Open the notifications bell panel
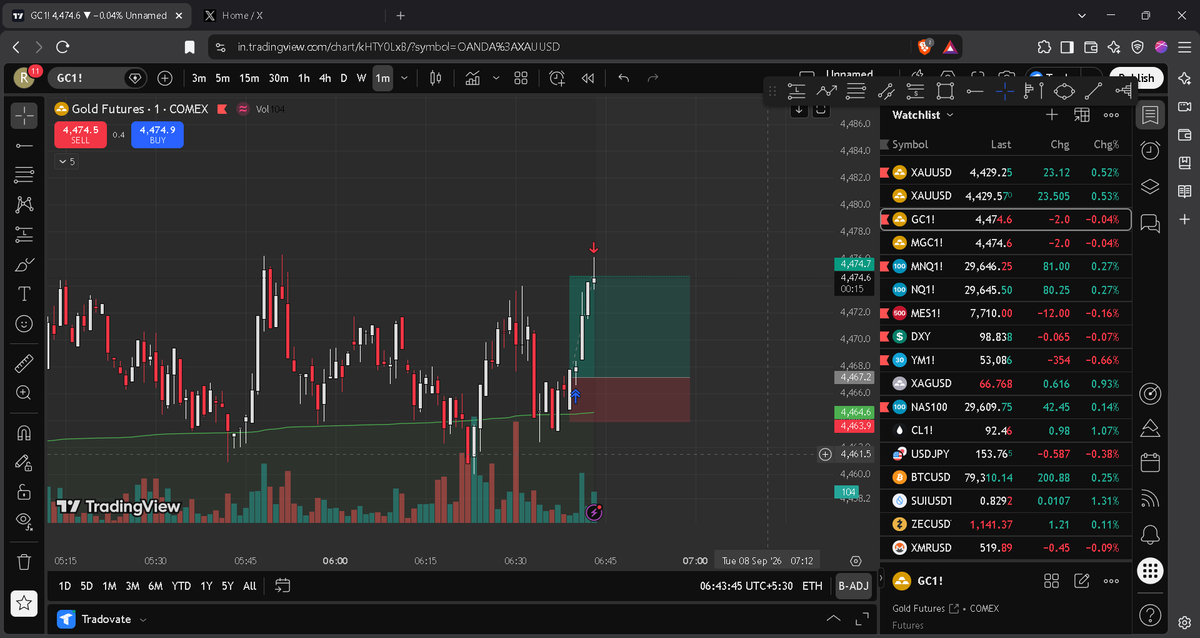The width and height of the screenshot is (1200, 638). pyautogui.click(x=1150, y=534)
